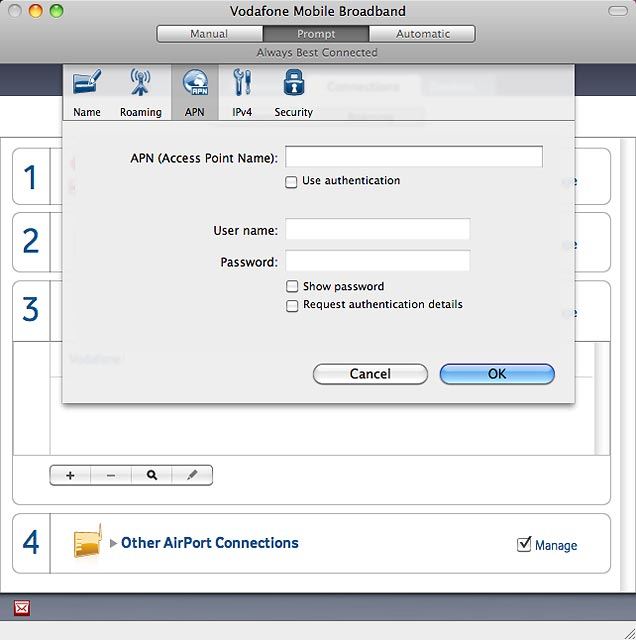Viewport: 636px width, 640px height.
Task: Switch to Automatic connection mode
Action: (x=423, y=34)
